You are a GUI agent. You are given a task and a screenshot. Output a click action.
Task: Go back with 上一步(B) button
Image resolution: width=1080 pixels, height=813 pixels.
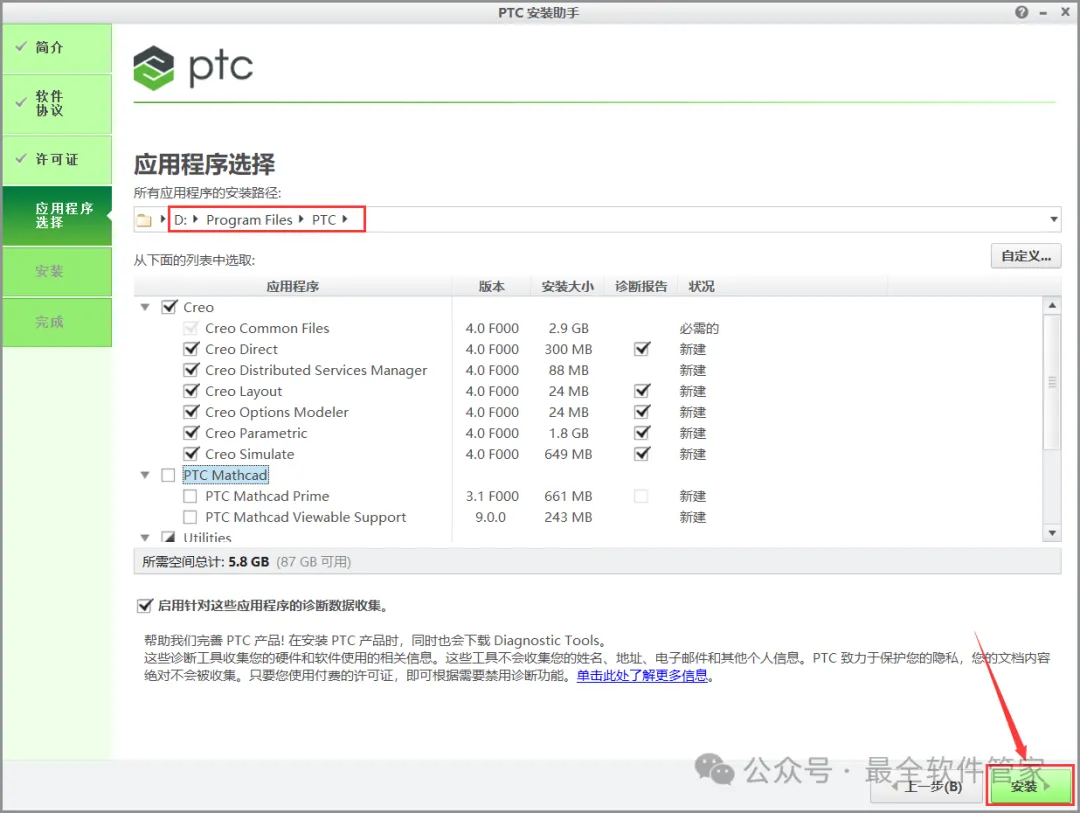click(x=927, y=786)
